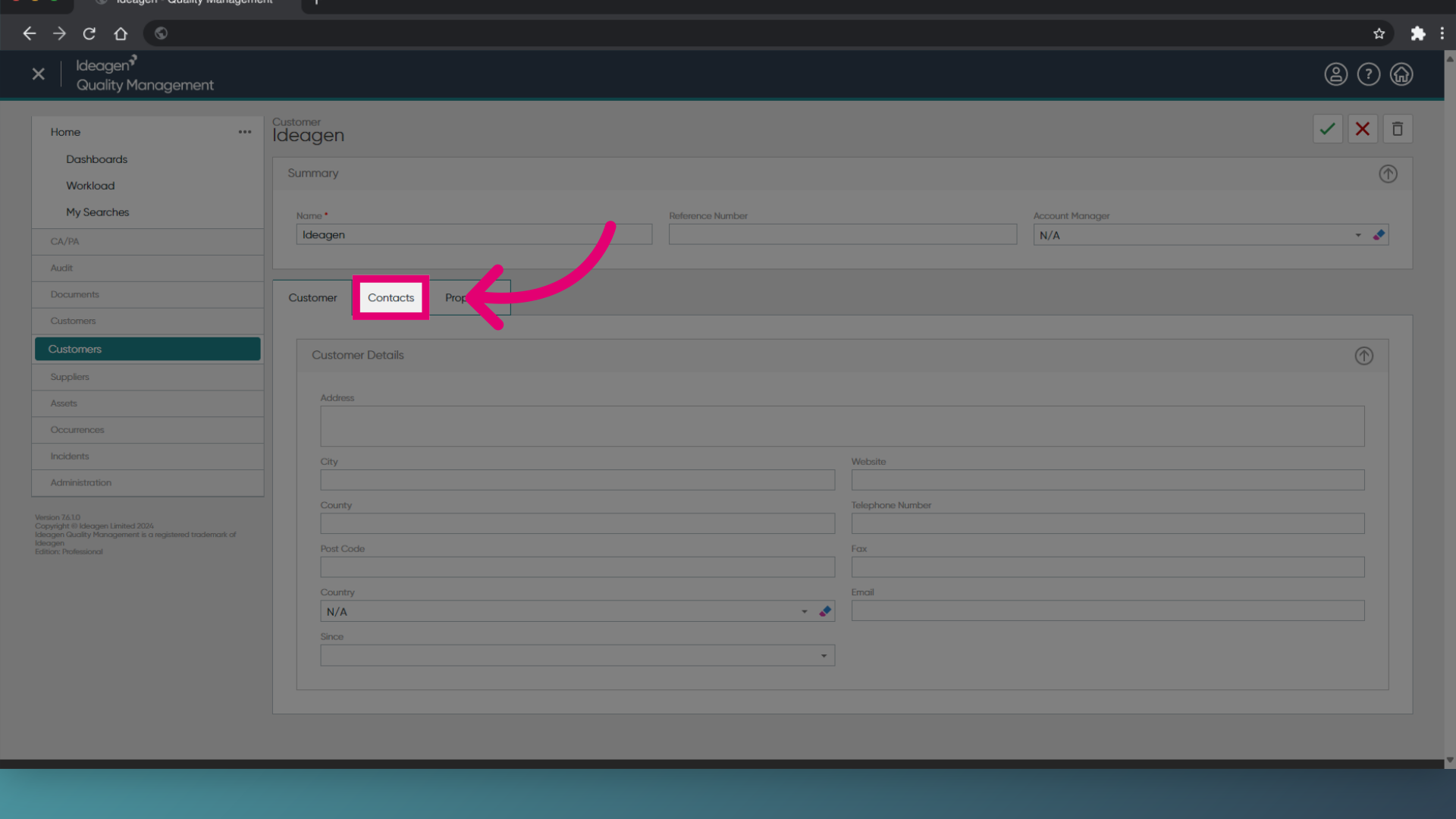1456x819 pixels.
Task: Click the Name input field
Action: [474, 234]
